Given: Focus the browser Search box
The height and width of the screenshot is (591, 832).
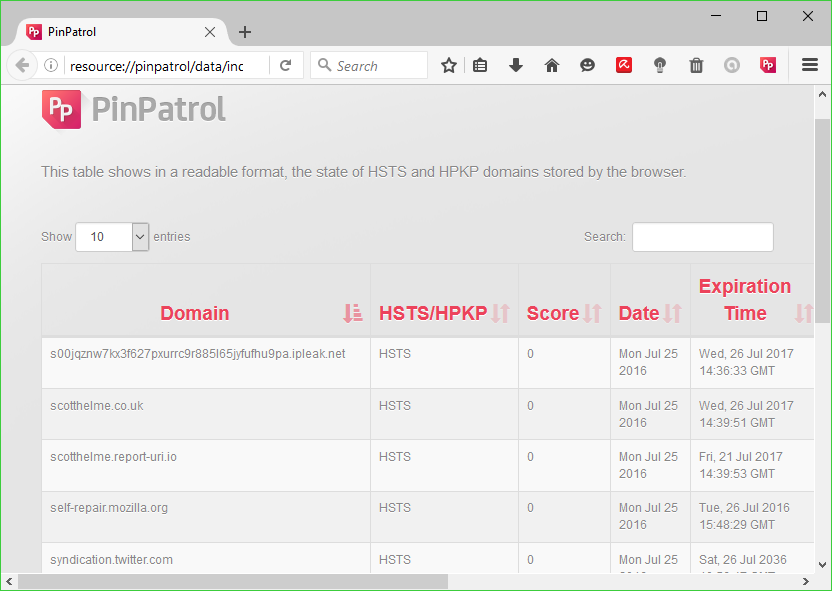Looking at the screenshot, I should point(369,65).
